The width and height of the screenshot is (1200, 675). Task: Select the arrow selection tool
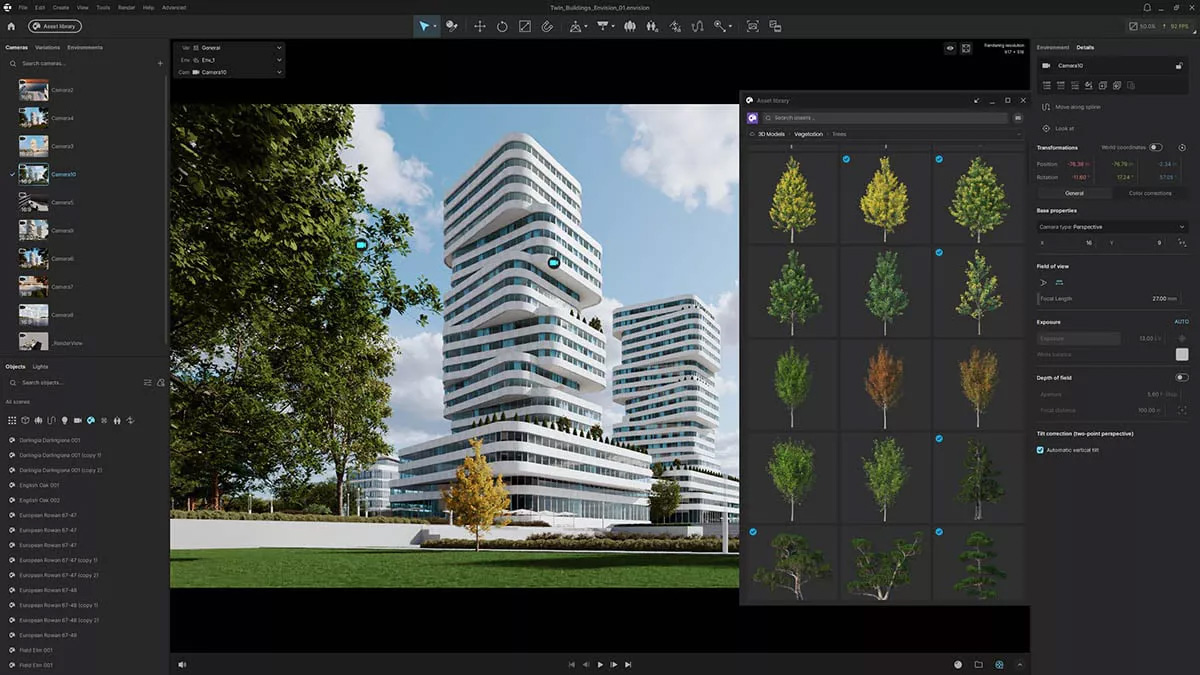click(424, 26)
